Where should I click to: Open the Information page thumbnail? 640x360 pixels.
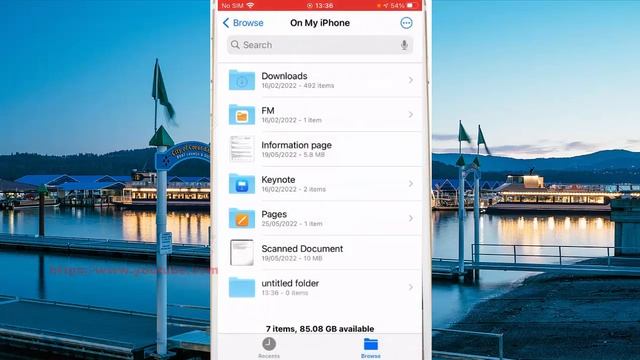click(x=242, y=149)
